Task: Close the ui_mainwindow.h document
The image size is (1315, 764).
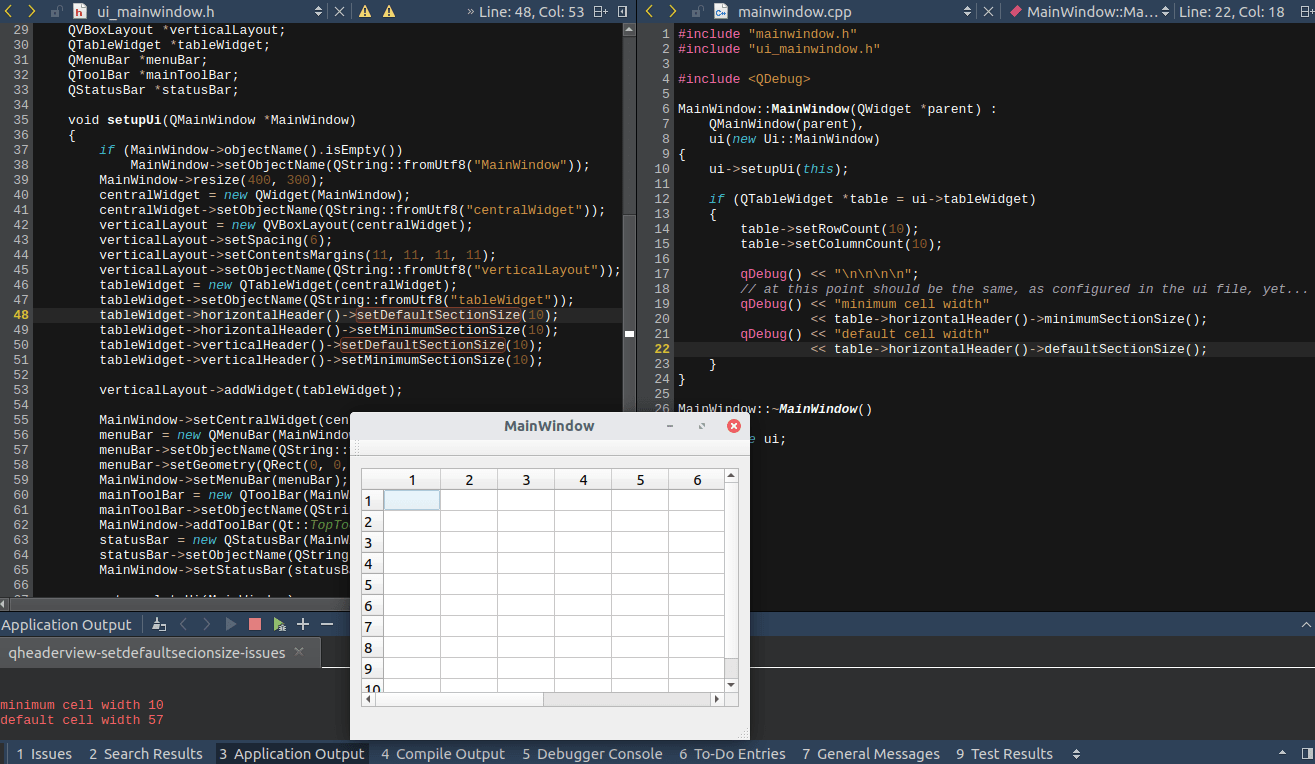Action: pyautogui.click(x=339, y=11)
